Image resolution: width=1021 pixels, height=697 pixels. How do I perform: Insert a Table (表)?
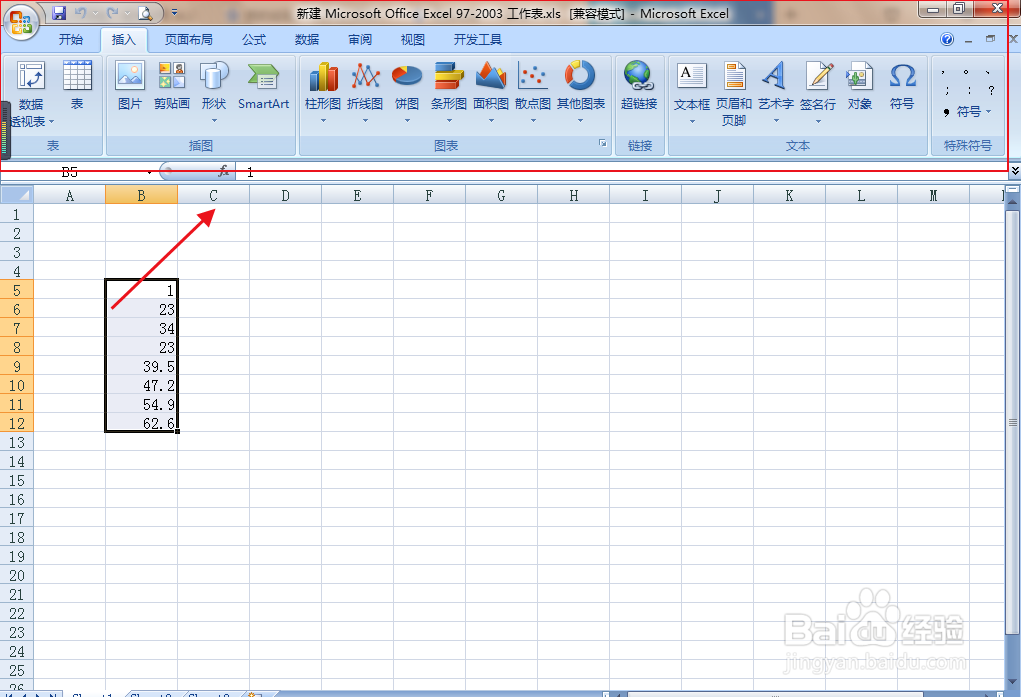(x=77, y=85)
